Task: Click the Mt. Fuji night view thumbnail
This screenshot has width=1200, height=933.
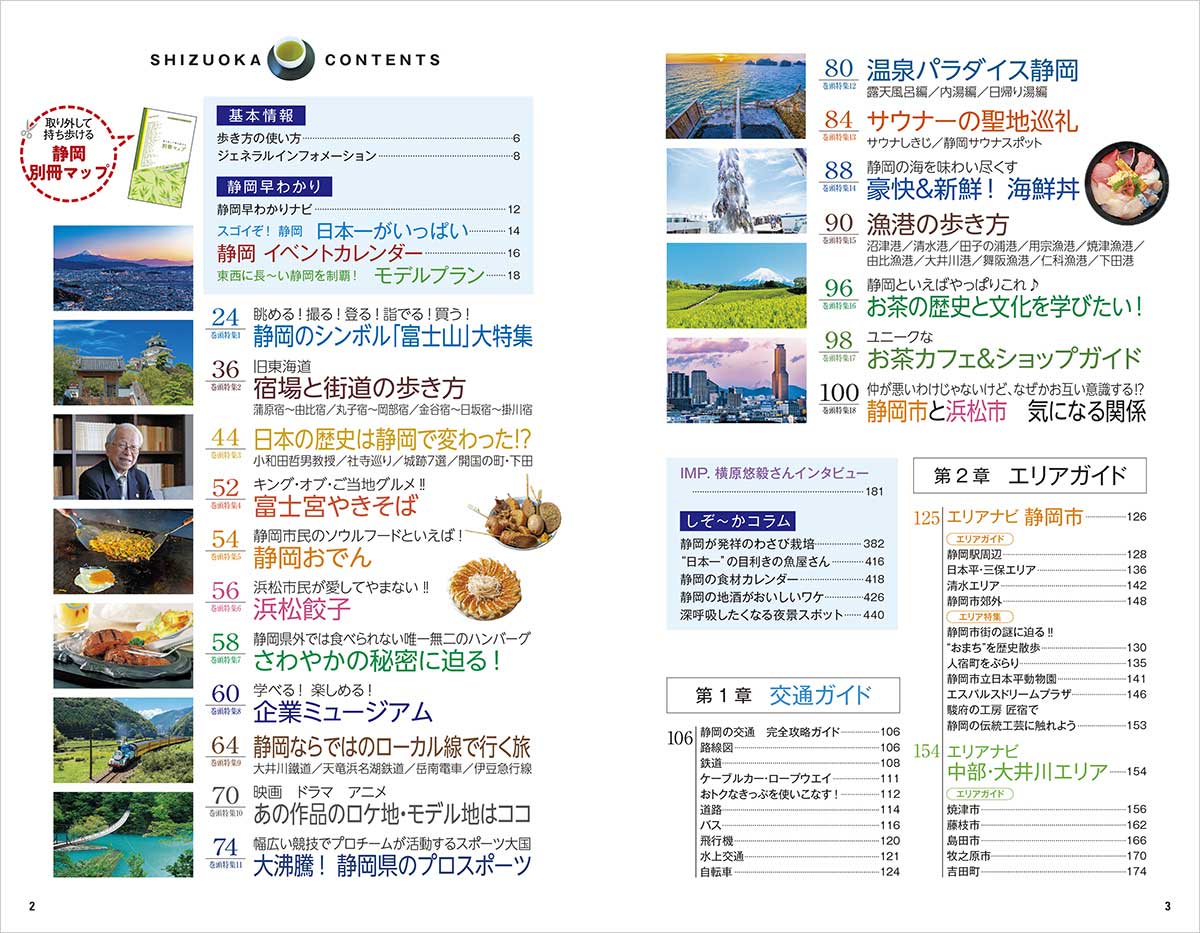Action: [x=123, y=263]
